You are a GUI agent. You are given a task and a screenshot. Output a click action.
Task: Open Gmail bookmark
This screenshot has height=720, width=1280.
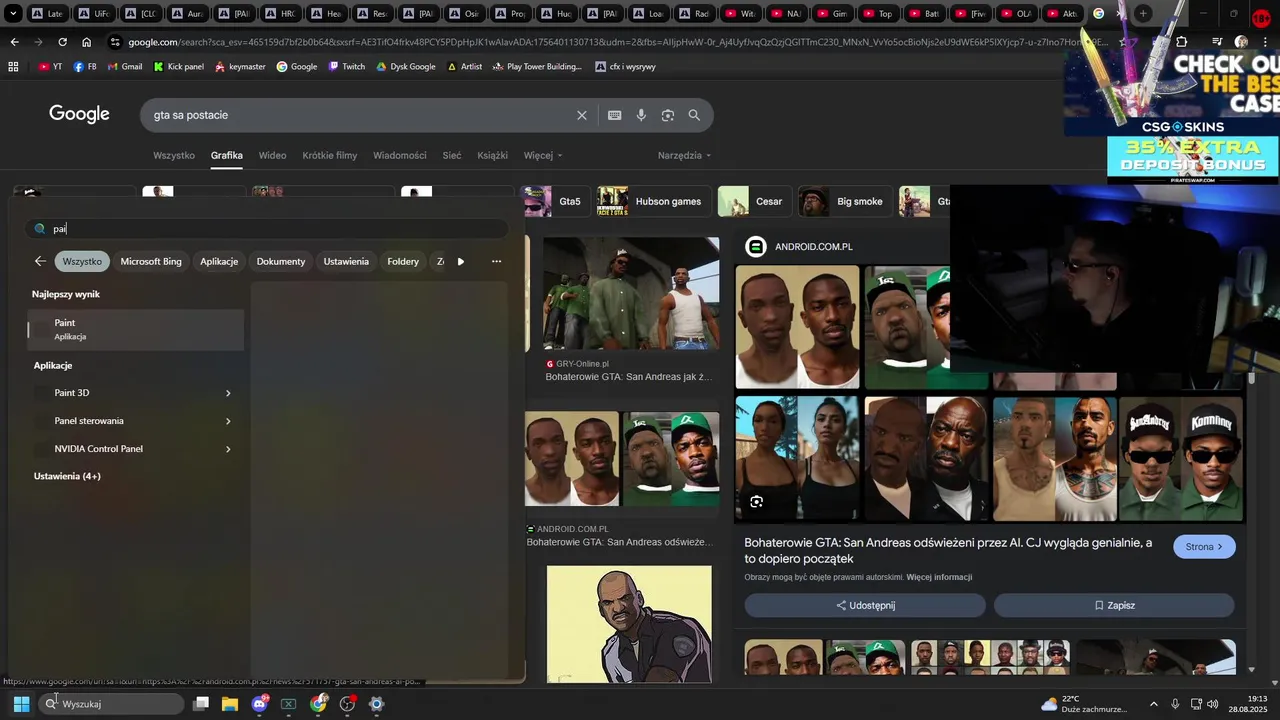coord(124,66)
